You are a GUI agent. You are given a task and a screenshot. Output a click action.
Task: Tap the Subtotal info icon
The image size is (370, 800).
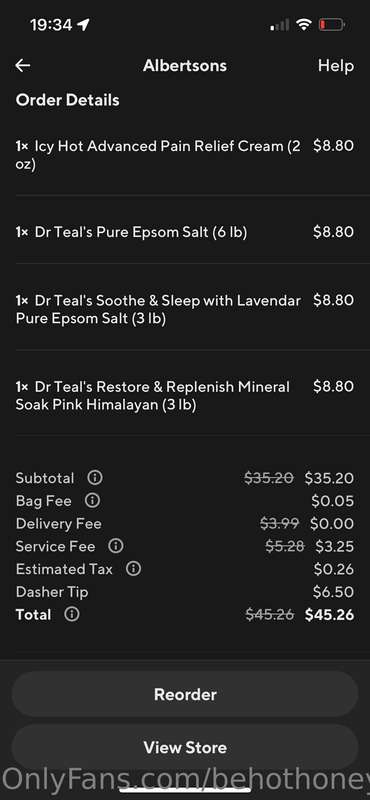point(94,478)
